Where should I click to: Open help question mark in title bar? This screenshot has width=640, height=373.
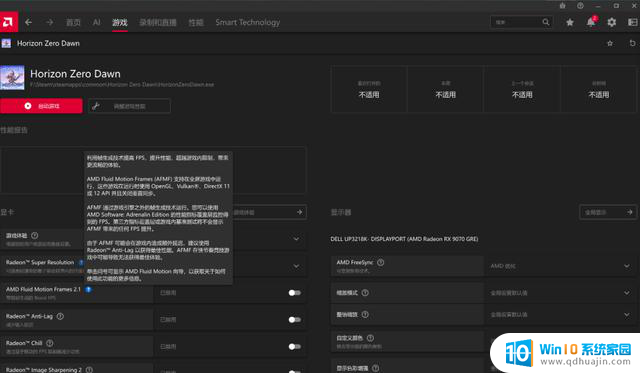coord(580,6)
